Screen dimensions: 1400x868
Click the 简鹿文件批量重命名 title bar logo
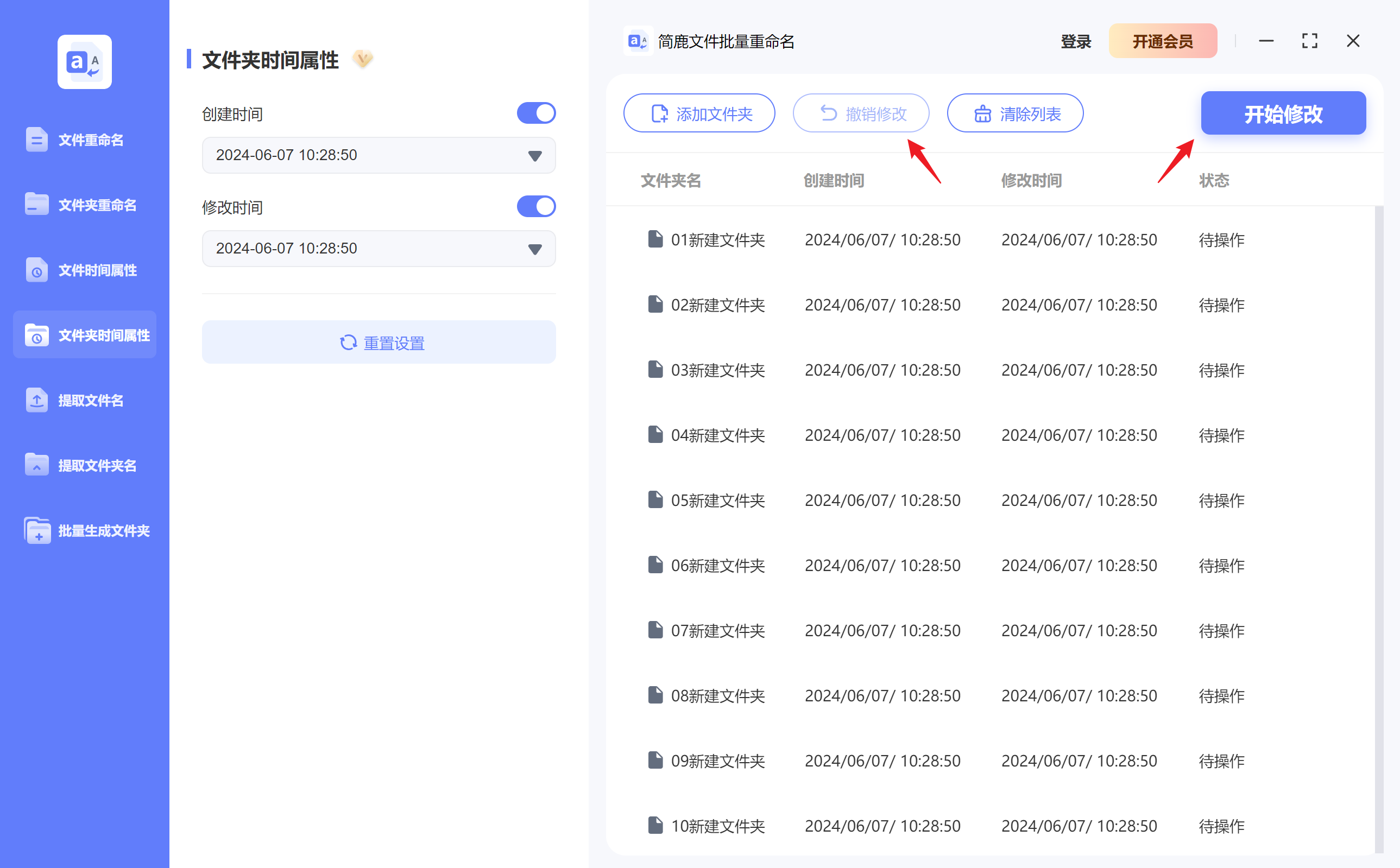tap(638, 41)
